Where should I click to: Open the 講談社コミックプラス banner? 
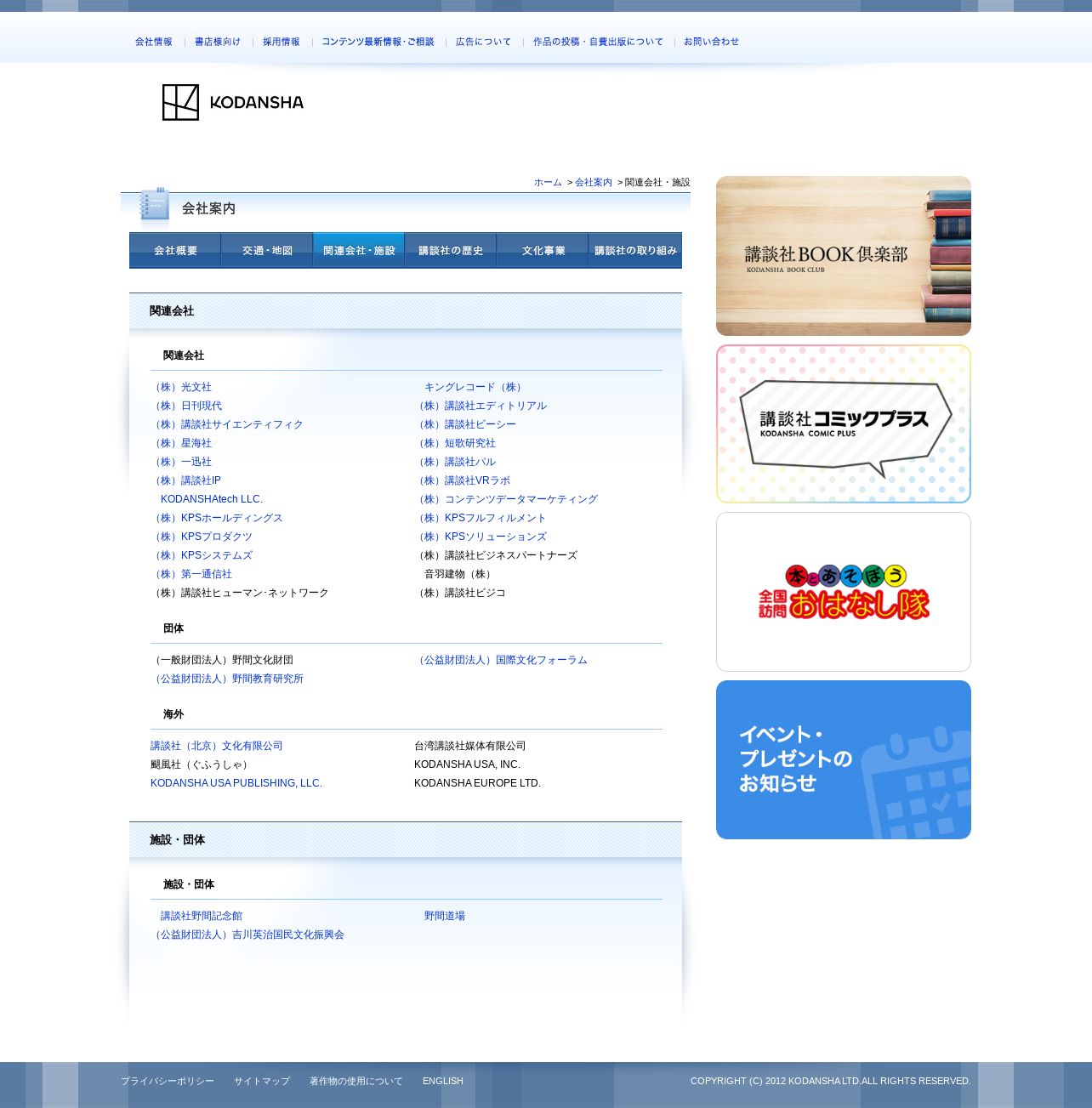pyautogui.click(x=844, y=423)
